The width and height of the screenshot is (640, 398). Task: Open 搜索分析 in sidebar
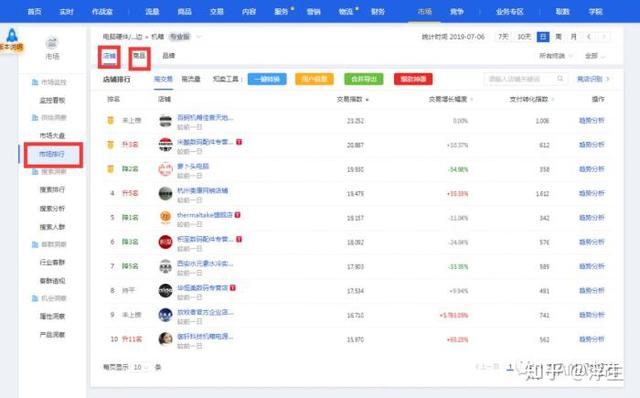click(x=52, y=209)
